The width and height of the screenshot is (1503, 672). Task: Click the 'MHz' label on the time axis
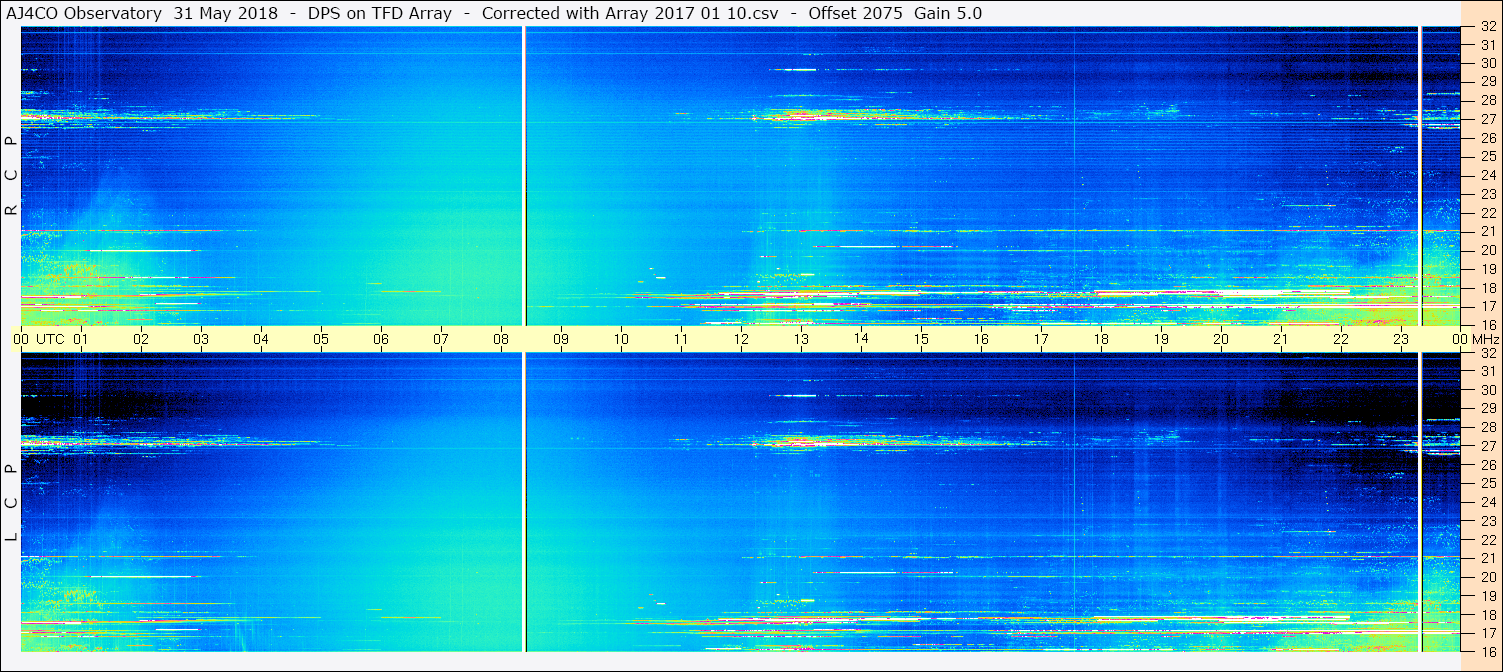pyautogui.click(x=1485, y=339)
